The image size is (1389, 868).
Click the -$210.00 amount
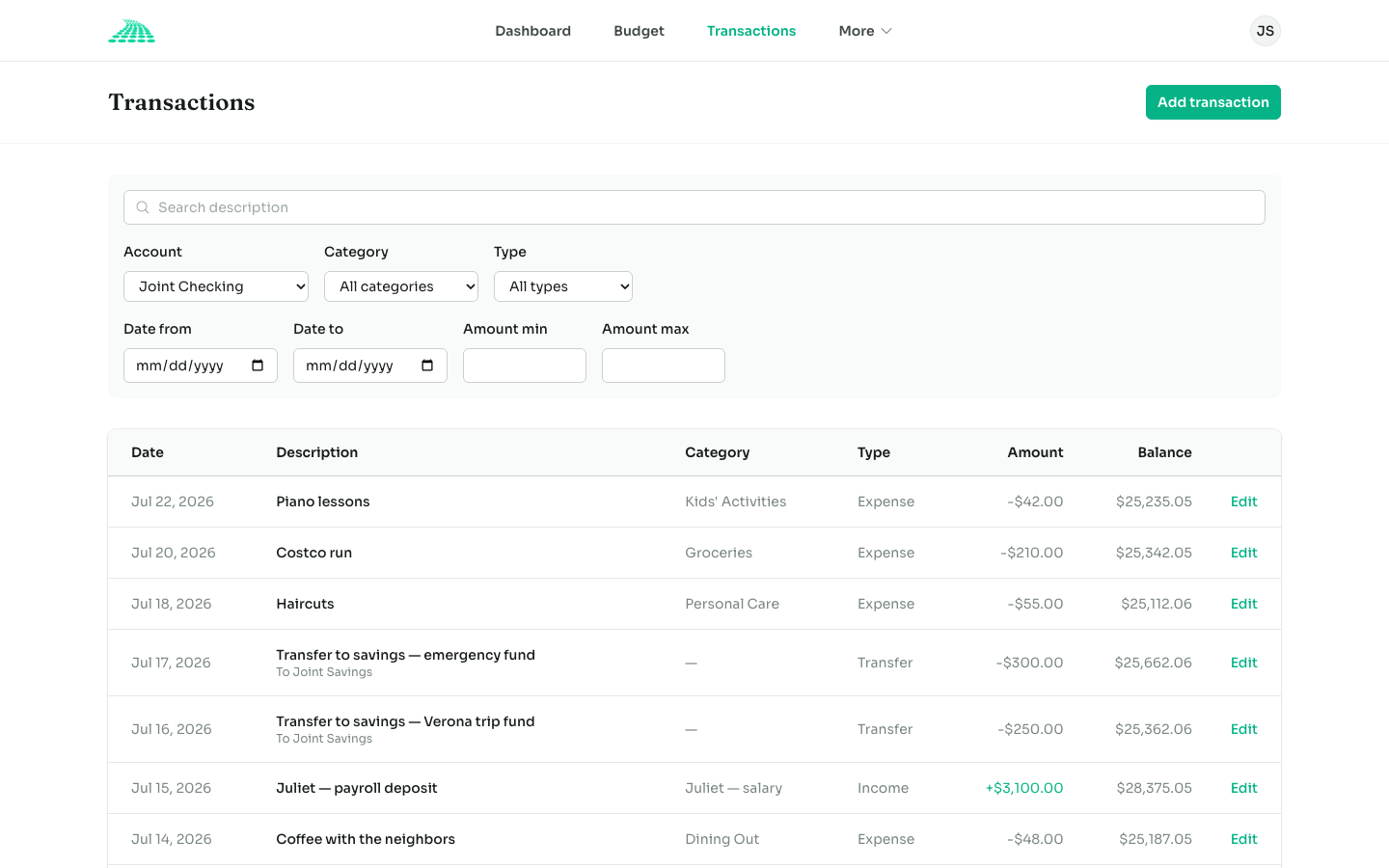coord(1032,553)
